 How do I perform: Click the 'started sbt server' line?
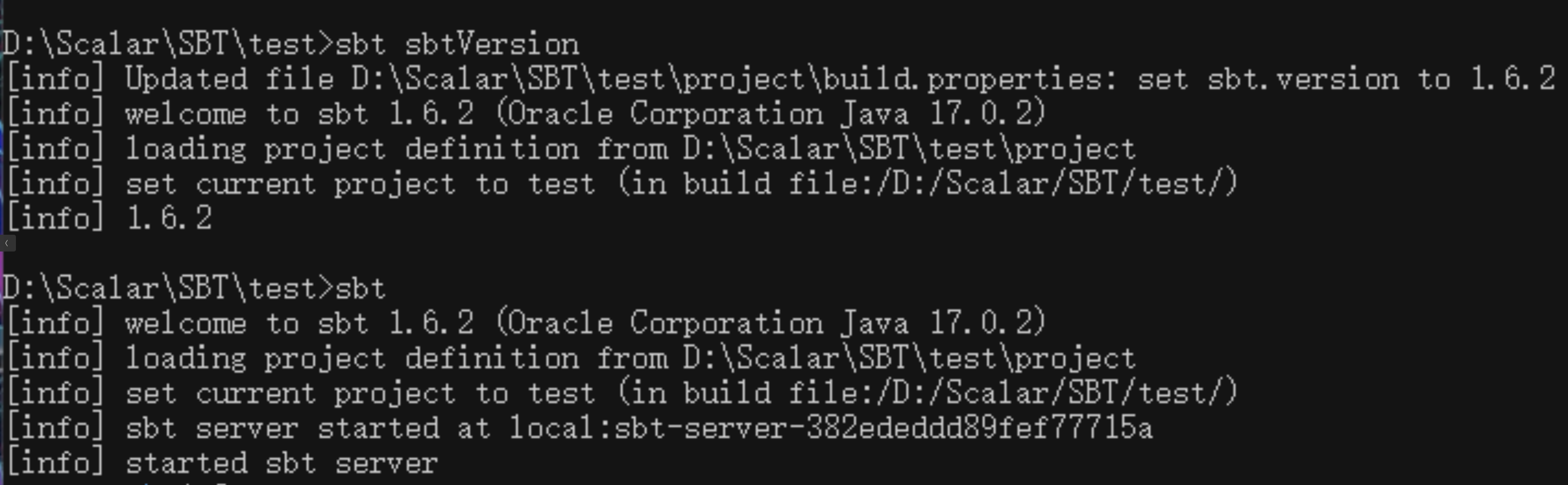[281, 463]
